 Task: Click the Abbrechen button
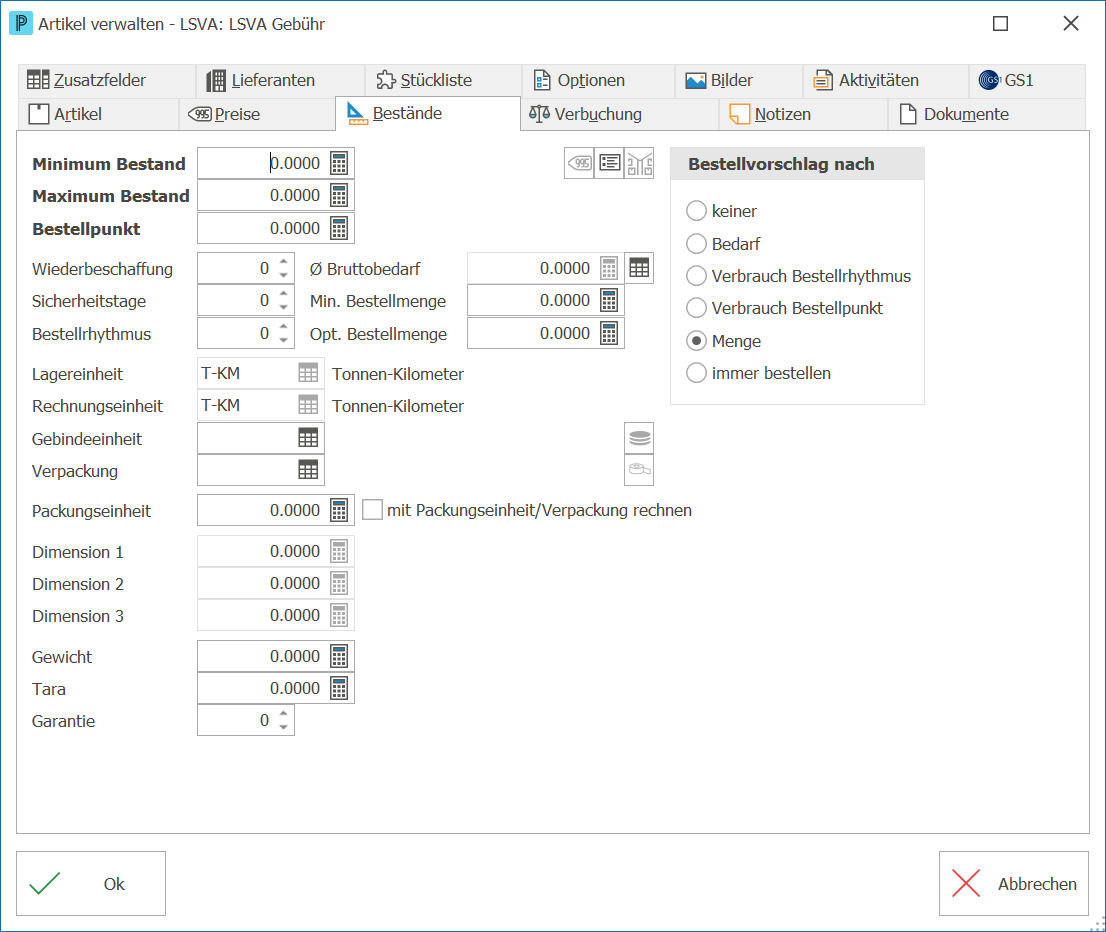(1014, 883)
